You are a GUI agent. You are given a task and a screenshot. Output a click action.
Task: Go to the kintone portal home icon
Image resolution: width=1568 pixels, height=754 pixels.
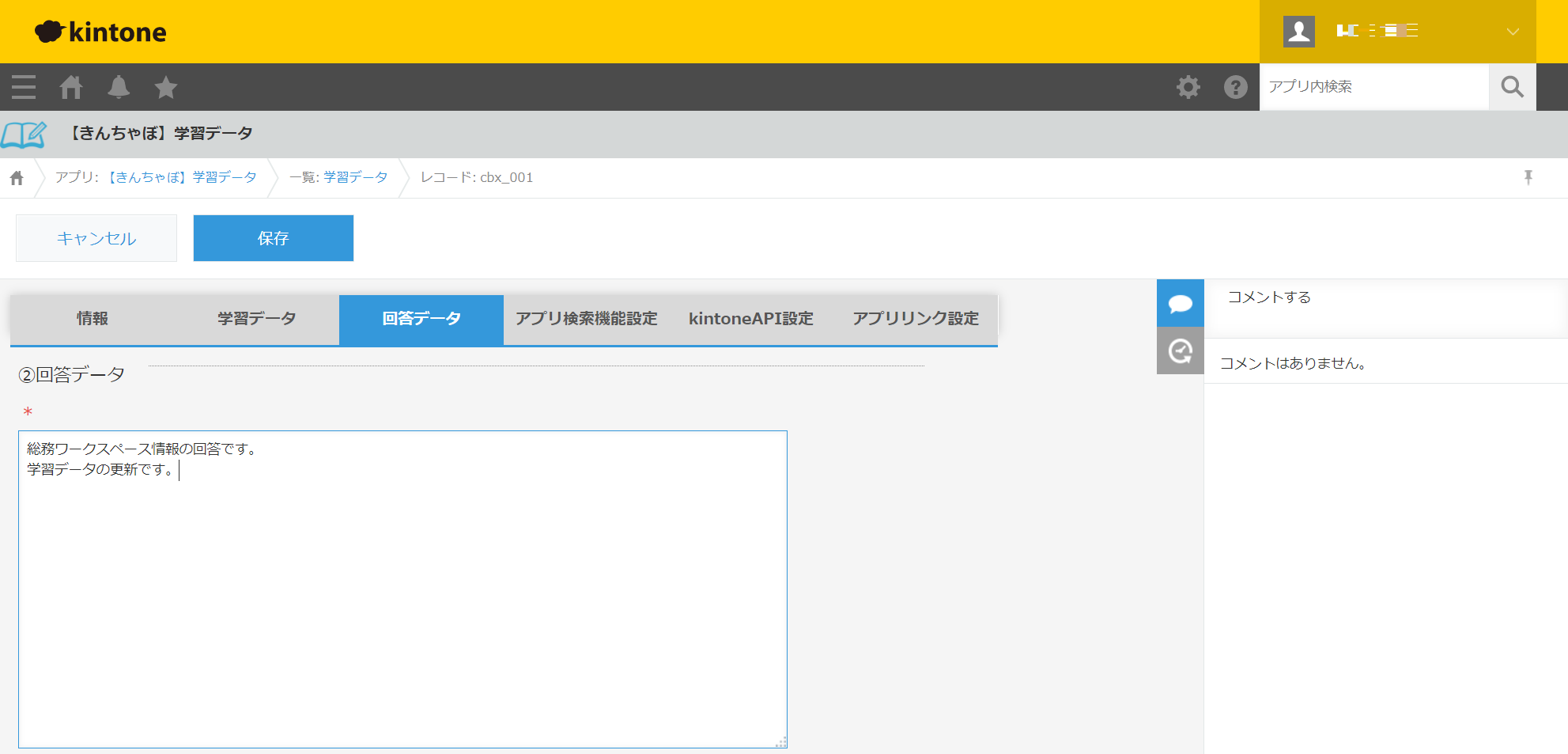(x=71, y=87)
